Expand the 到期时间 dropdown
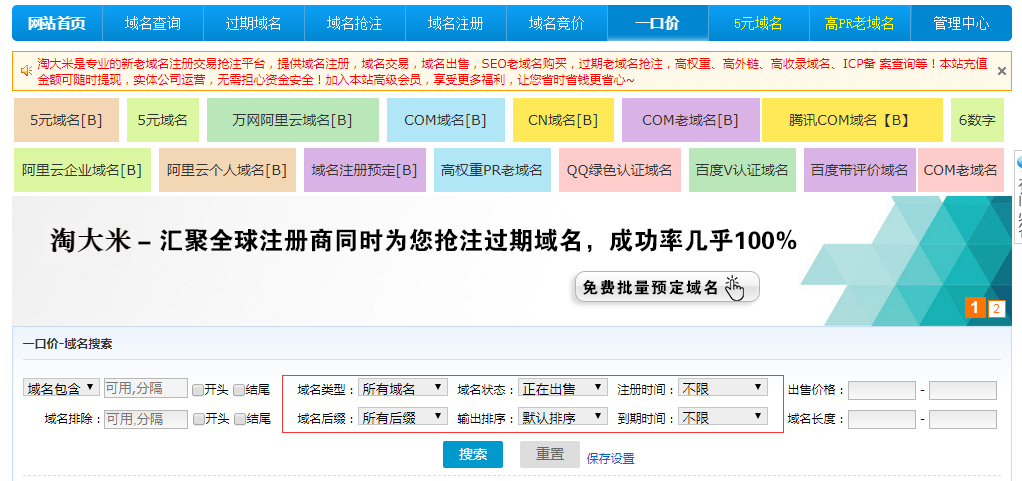1022x481 pixels. pyautogui.click(x=722, y=418)
